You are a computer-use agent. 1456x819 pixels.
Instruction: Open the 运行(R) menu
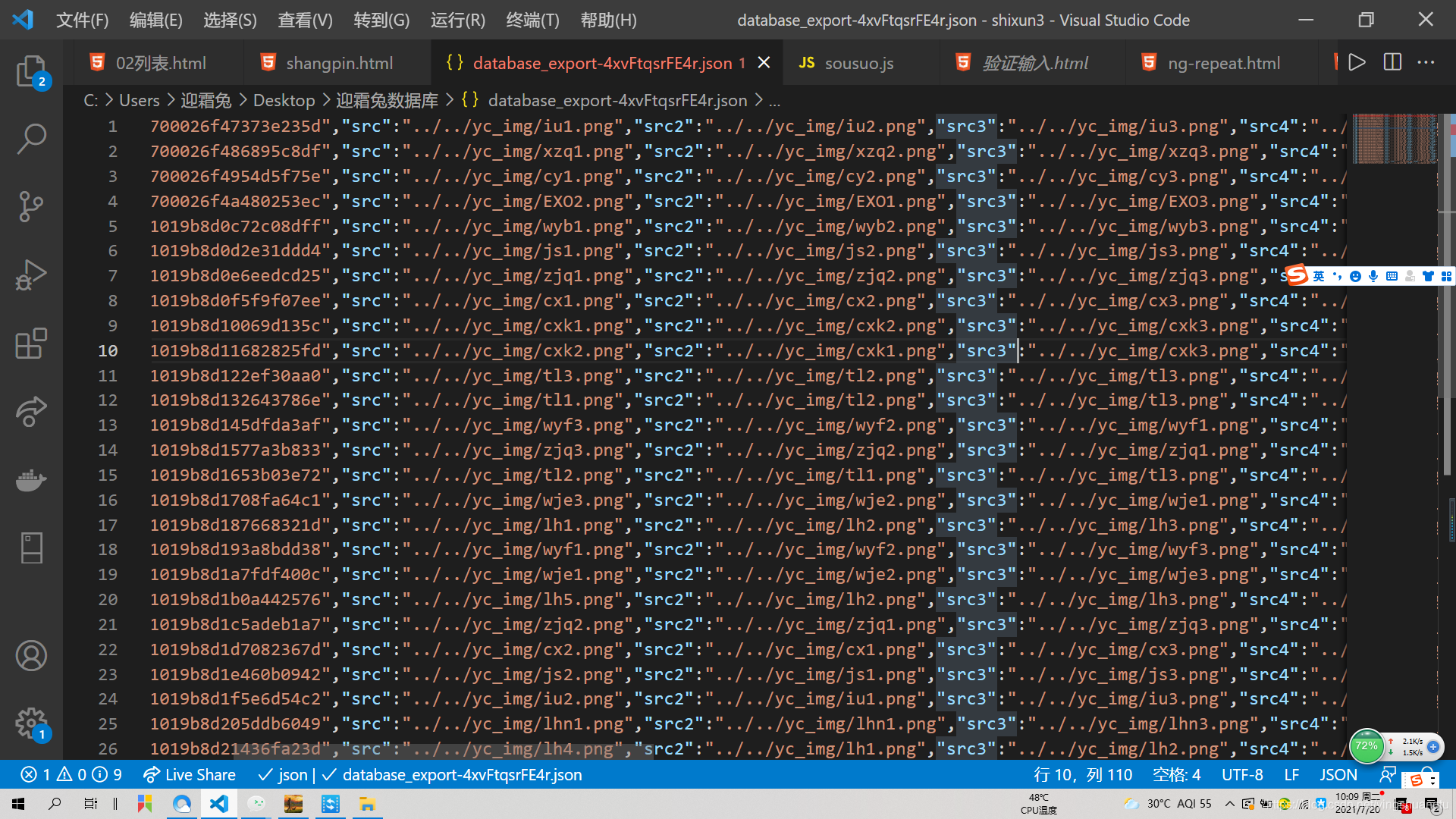click(458, 20)
